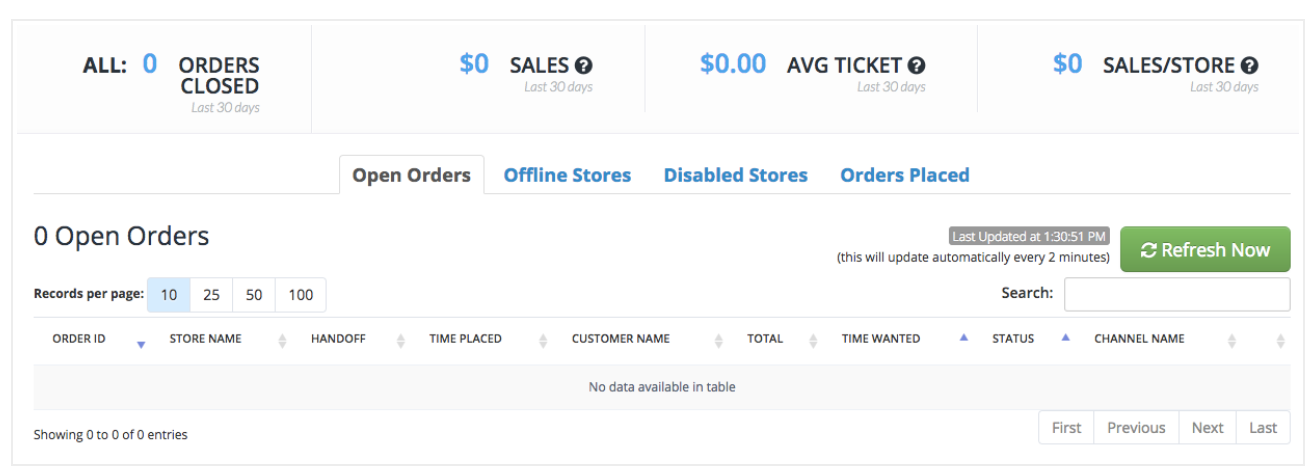This screenshot has width=1316, height=470.
Task: Toggle sort on Time Wanted column
Action: tap(963, 338)
